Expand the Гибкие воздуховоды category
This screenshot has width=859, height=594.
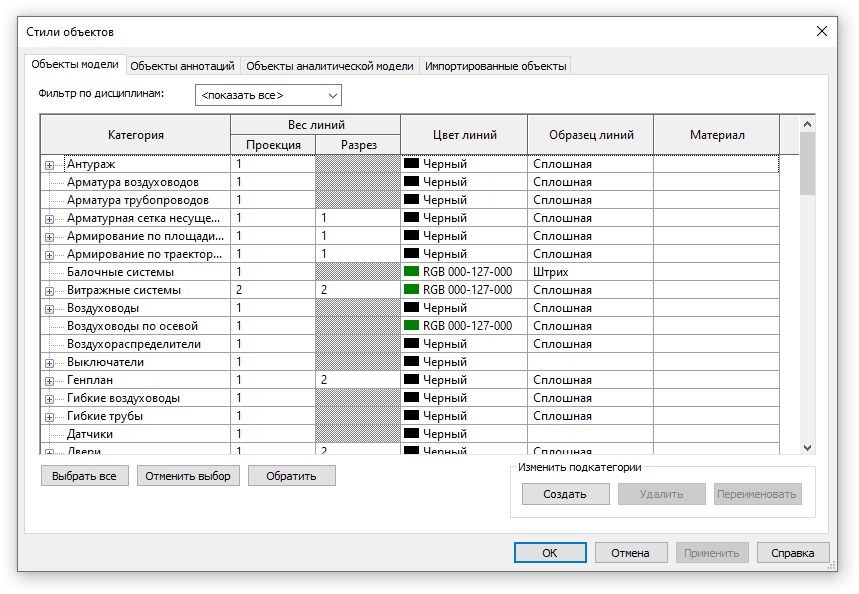point(49,399)
